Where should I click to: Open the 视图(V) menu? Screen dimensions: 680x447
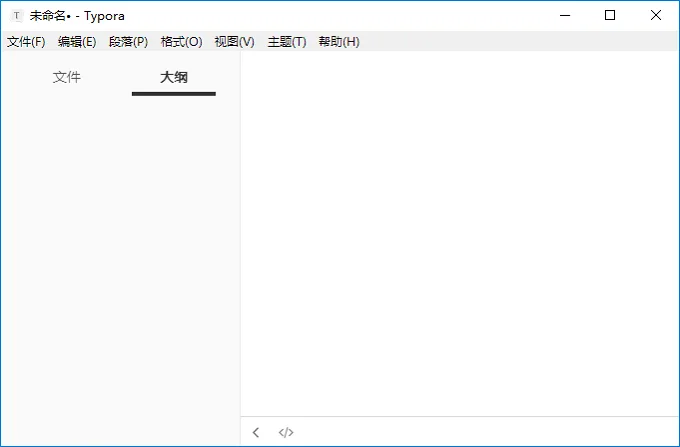pyautogui.click(x=234, y=42)
